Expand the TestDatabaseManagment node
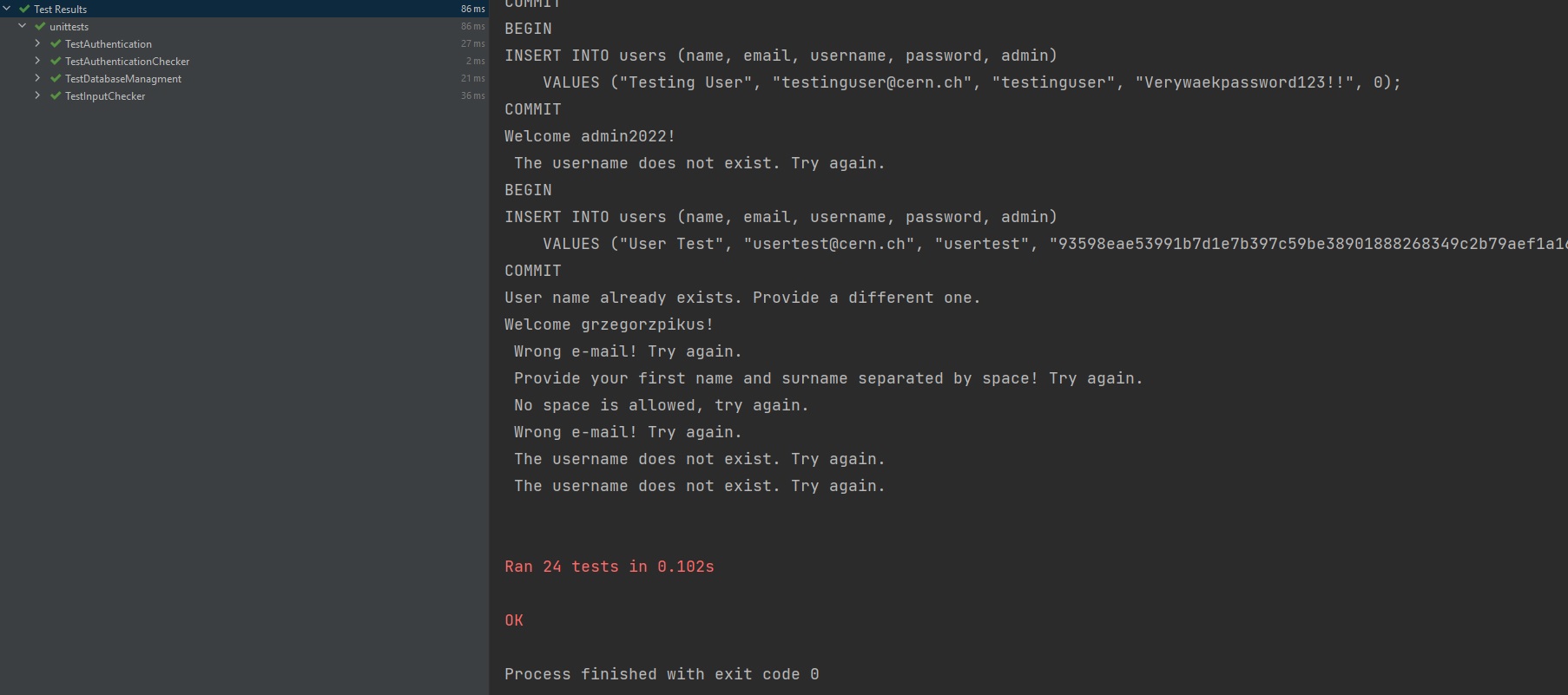 tap(37, 78)
